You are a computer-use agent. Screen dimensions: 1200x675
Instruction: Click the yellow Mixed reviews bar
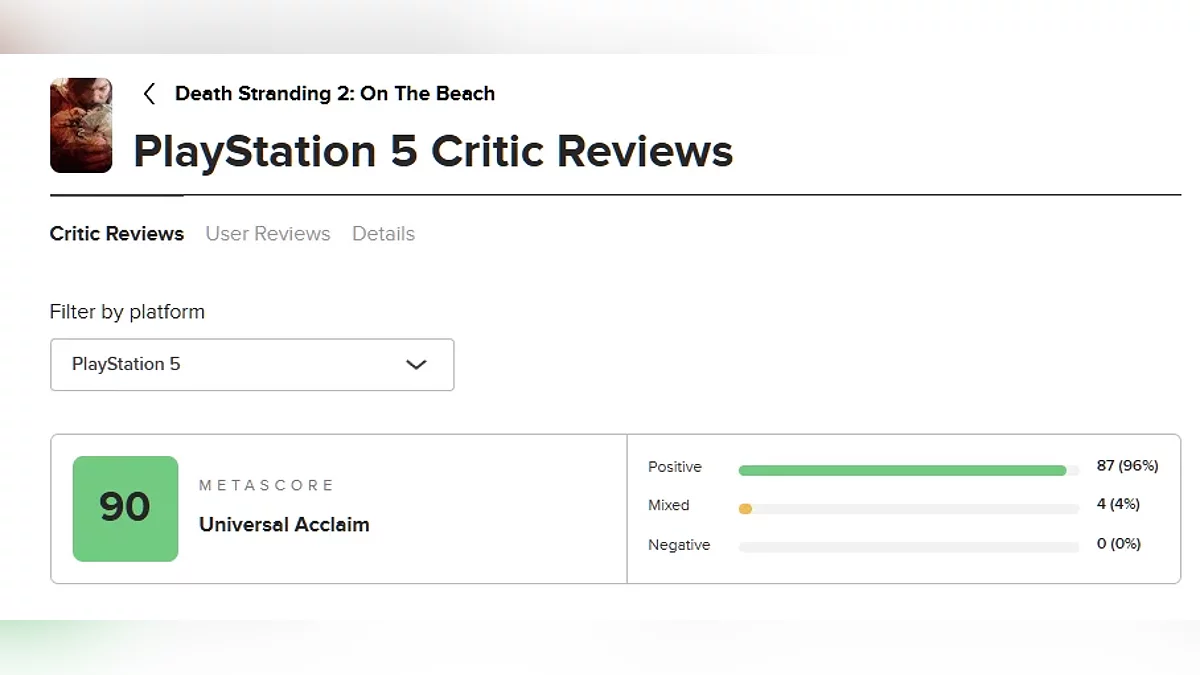745,509
